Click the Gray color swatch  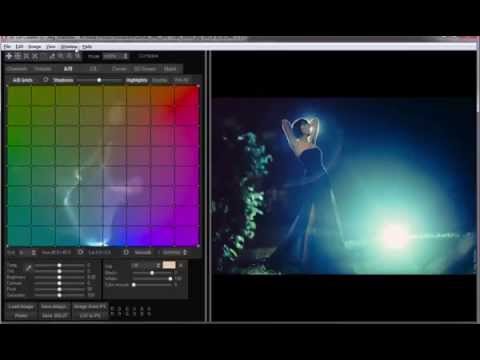pos(169,265)
